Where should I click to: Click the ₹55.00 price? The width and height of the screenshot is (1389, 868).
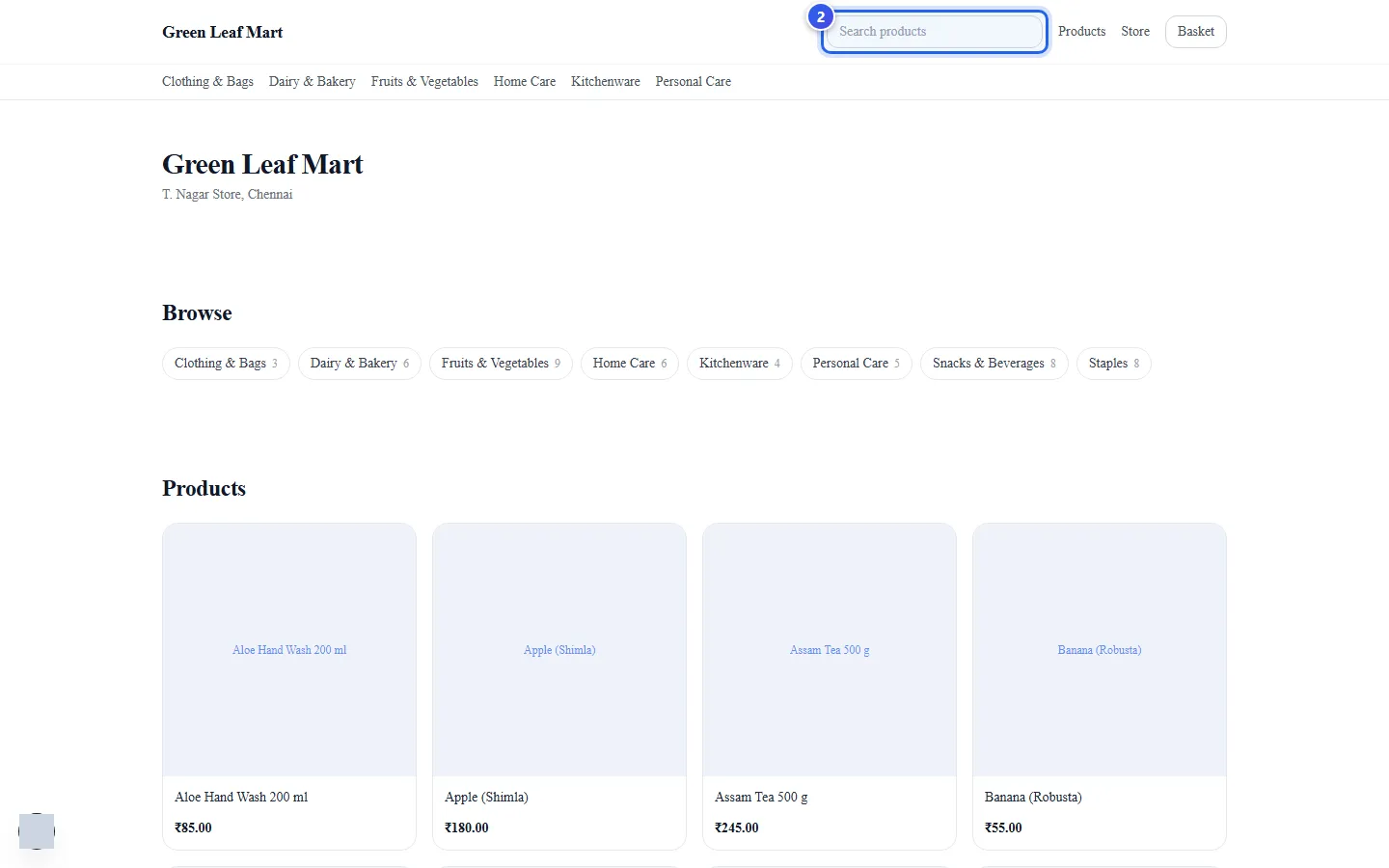click(1003, 828)
